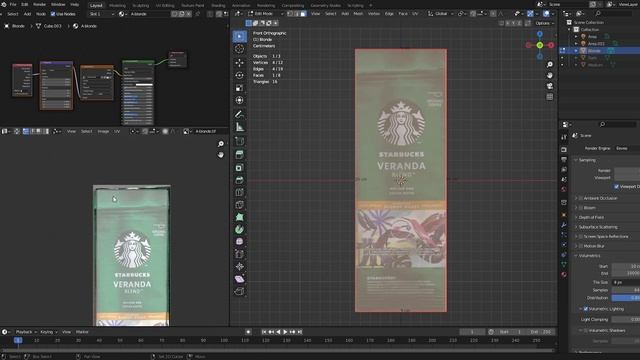The width and height of the screenshot is (640, 360).
Task: Adjust the Volumetrics Distribution slider
Action: [x=626, y=298]
